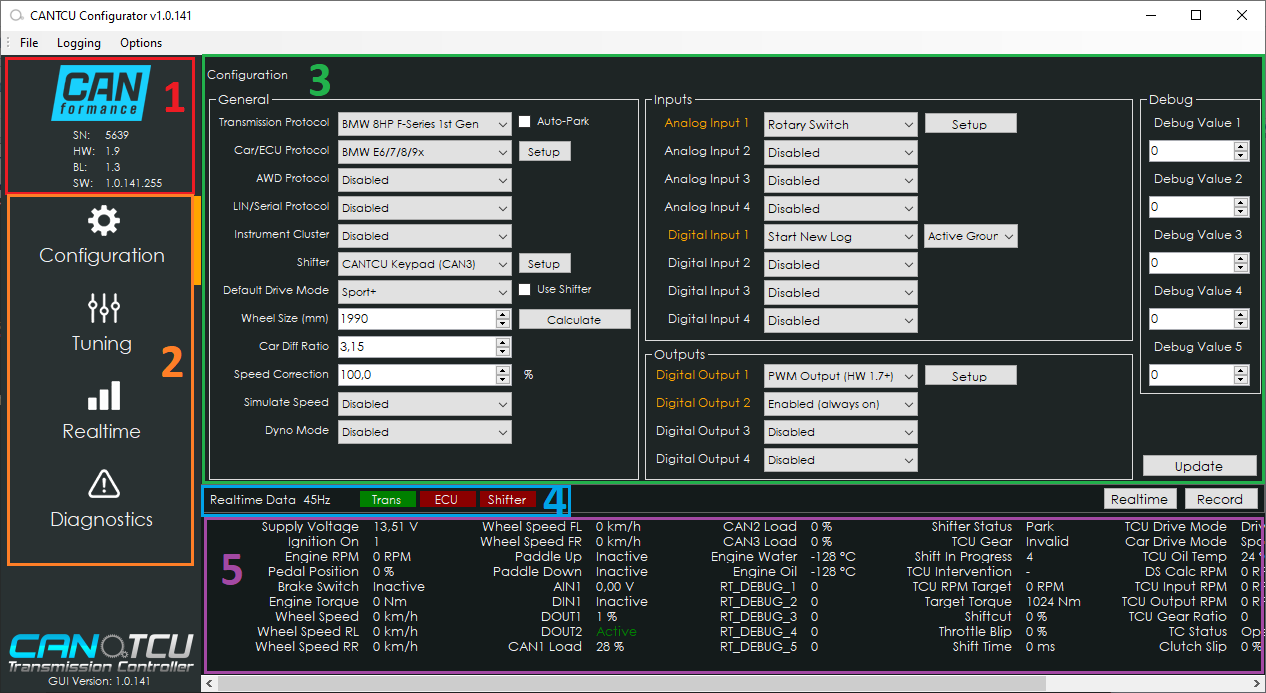The height and width of the screenshot is (693, 1266).
Task: Open the Diagnostics warning triangle icon
Action: point(102,484)
